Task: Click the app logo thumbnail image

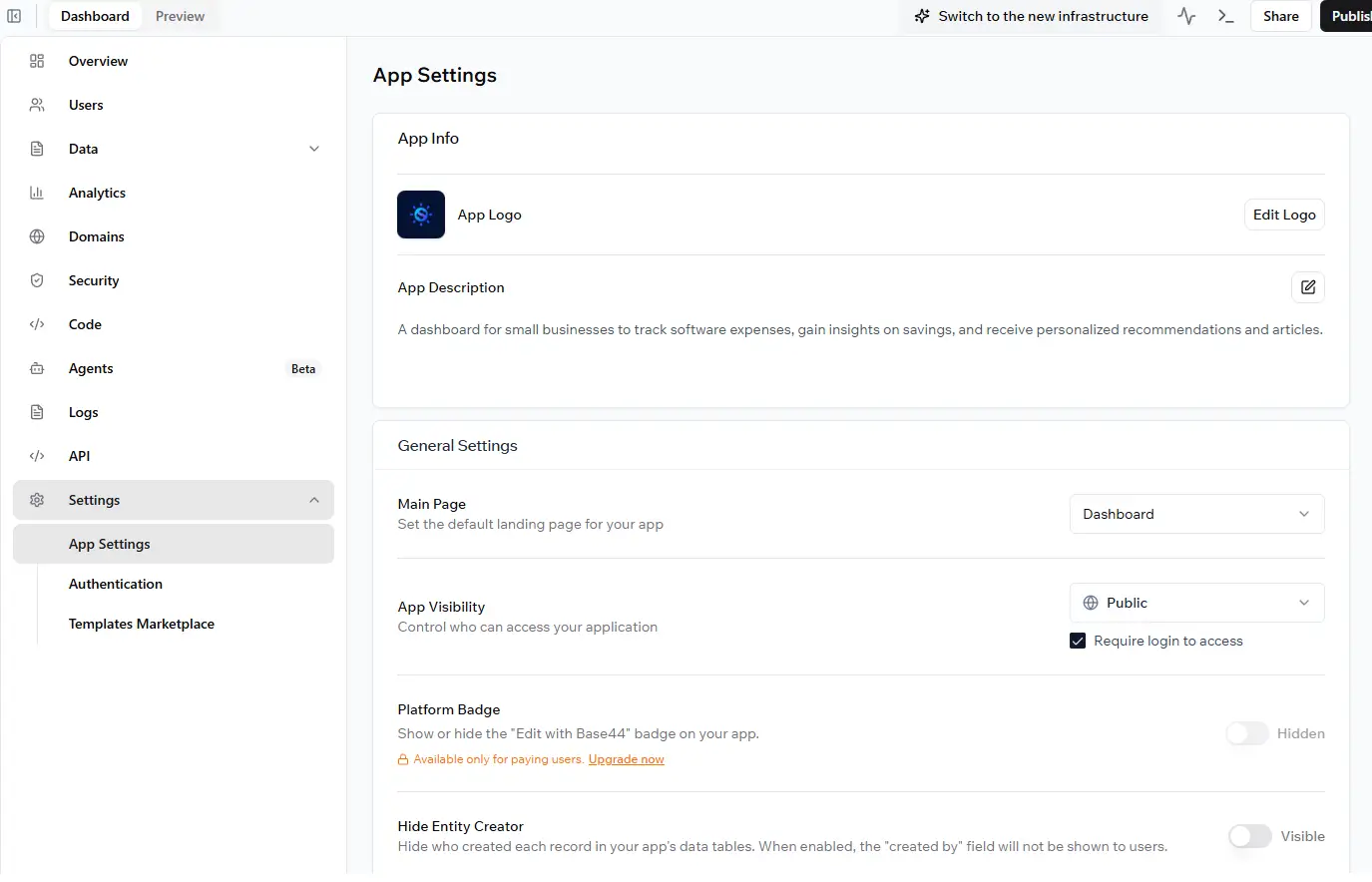Action: click(421, 215)
